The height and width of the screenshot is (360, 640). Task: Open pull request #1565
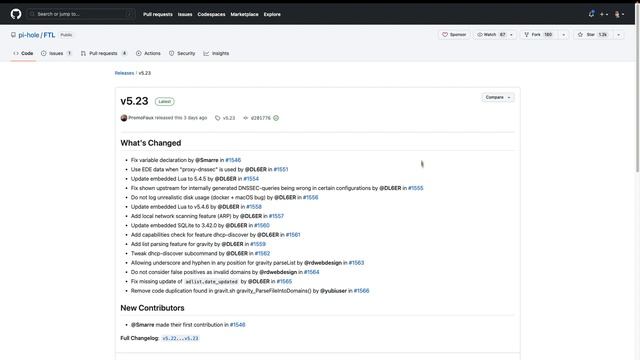coord(284,282)
